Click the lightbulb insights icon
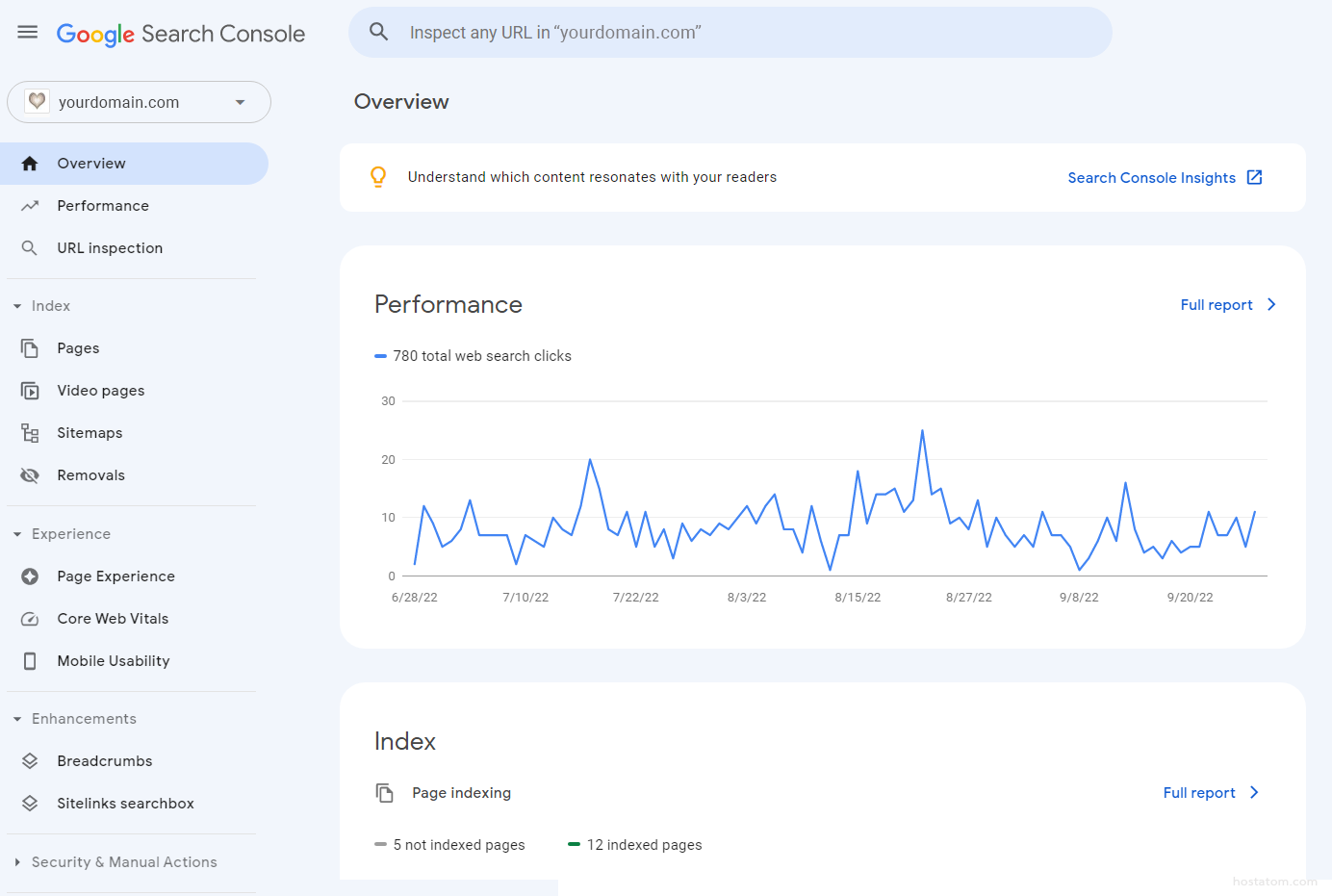This screenshot has height=896, width=1332. tap(378, 177)
